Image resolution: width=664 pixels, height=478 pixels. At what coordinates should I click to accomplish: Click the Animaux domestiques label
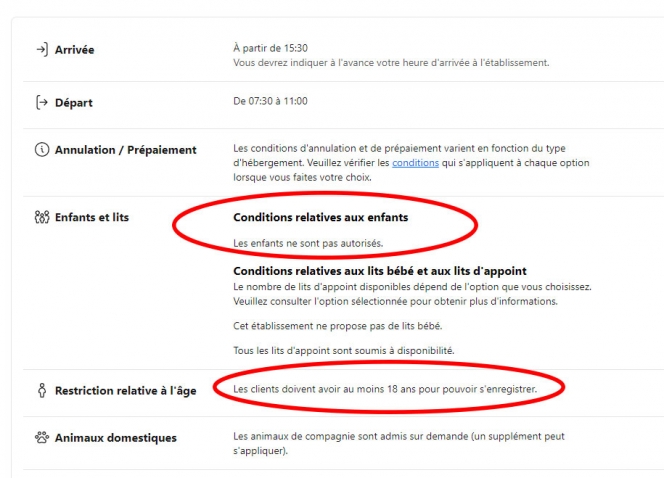point(115,437)
